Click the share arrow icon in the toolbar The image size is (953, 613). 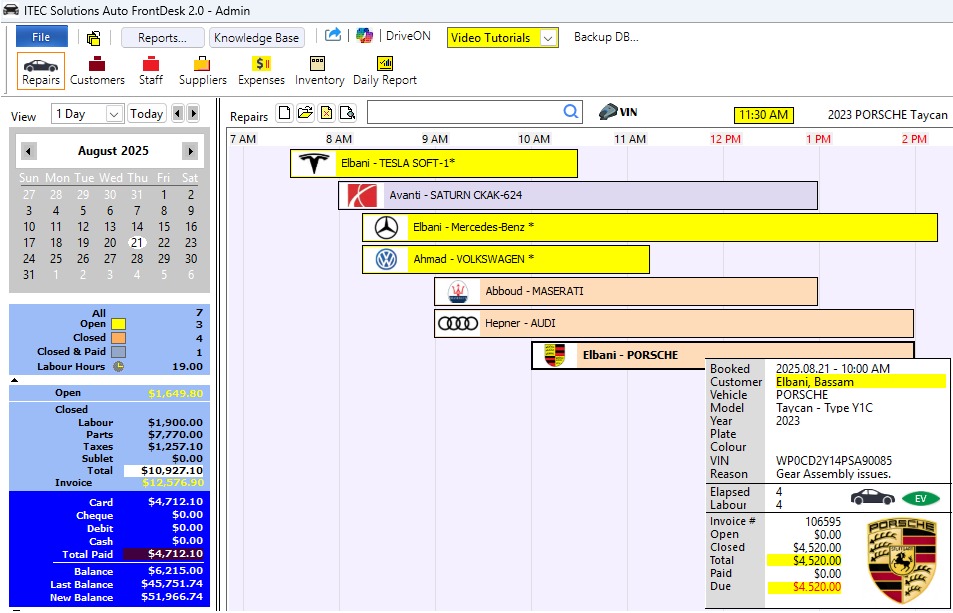pos(333,35)
